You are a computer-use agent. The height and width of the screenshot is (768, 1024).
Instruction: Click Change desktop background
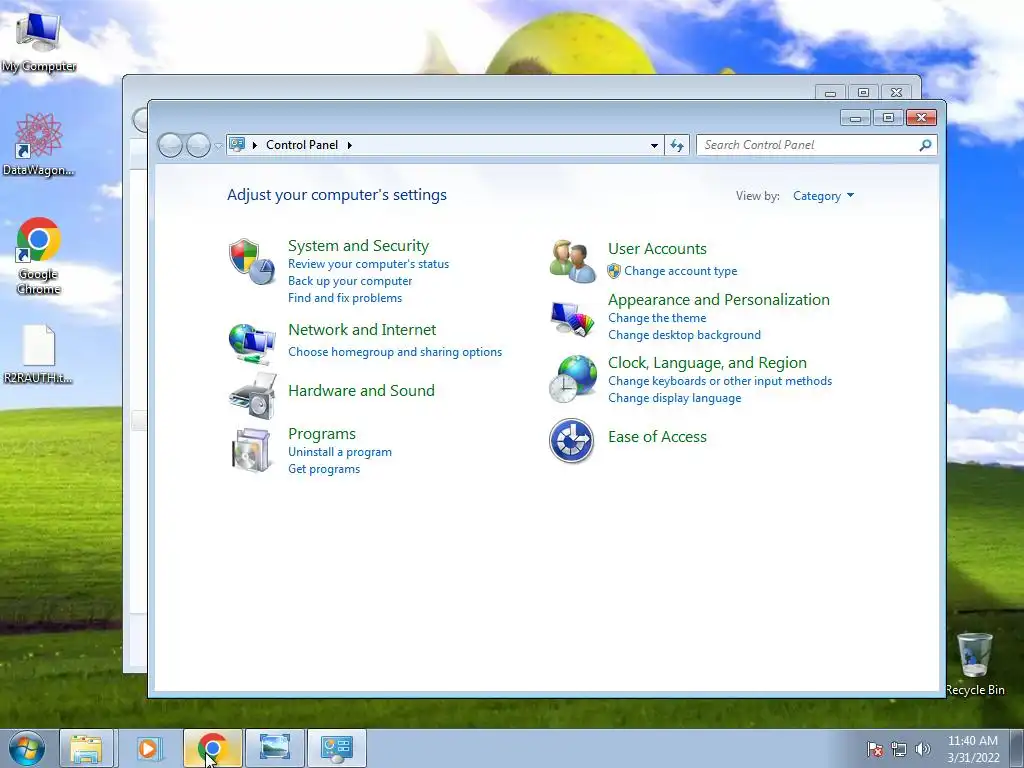[x=684, y=335]
